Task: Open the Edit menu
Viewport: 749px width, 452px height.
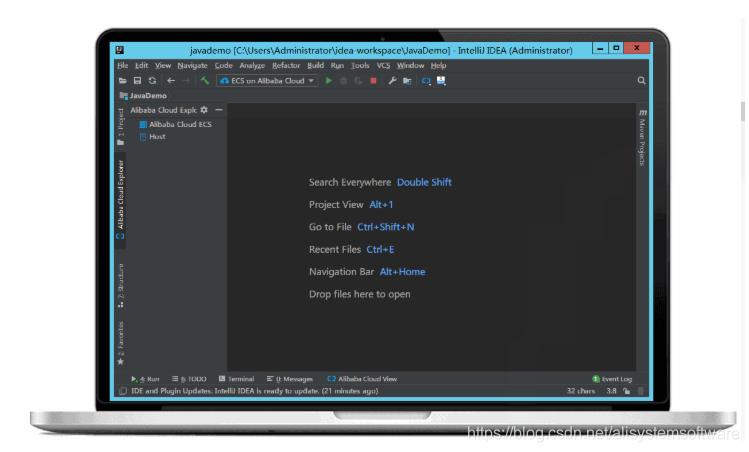Action: point(141,65)
